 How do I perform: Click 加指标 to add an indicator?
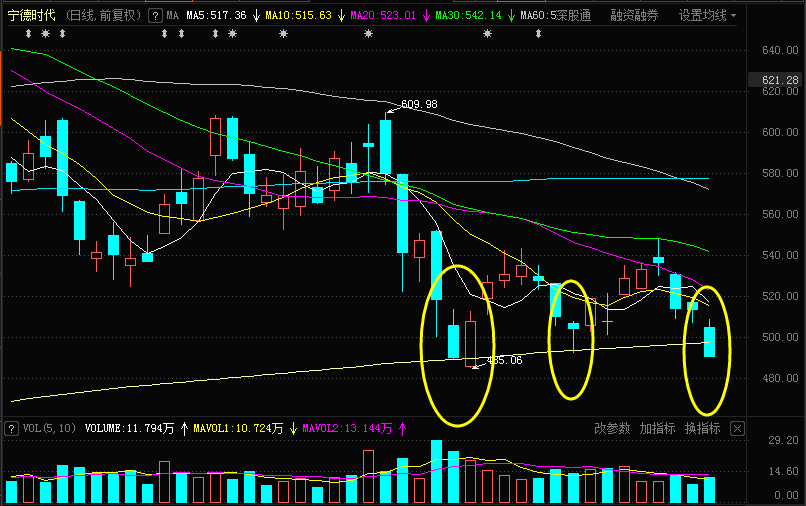coord(657,428)
